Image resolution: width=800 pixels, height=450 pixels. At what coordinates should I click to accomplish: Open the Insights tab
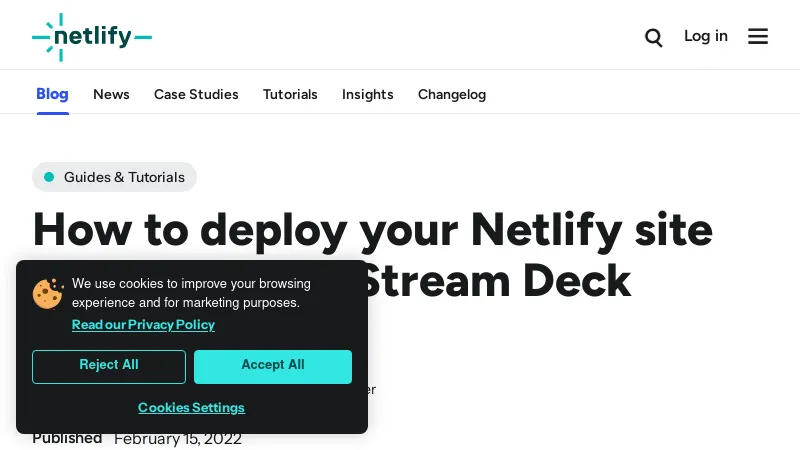click(367, 94)
